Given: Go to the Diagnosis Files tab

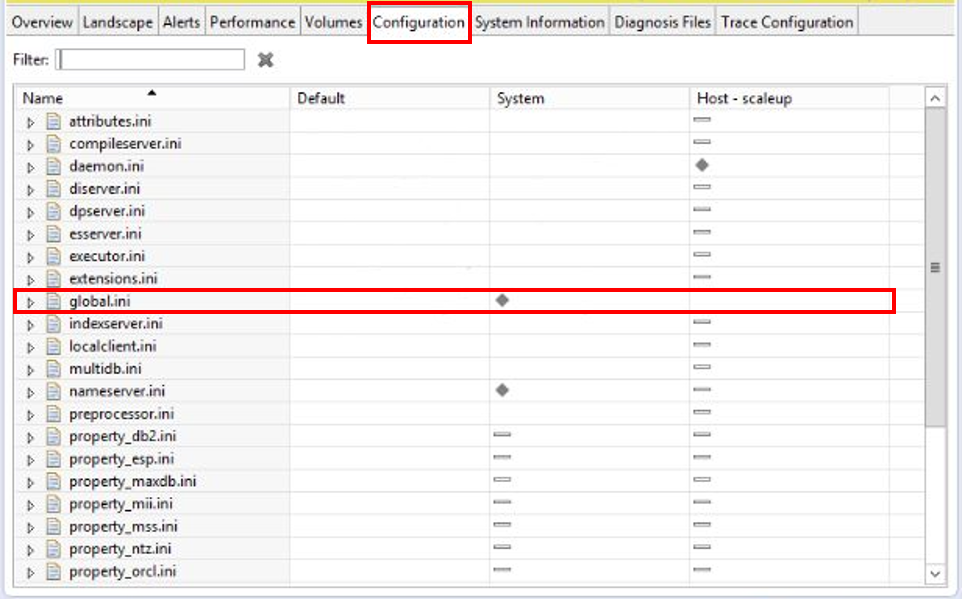Looking at the screenshot, I should click(662, 22).
